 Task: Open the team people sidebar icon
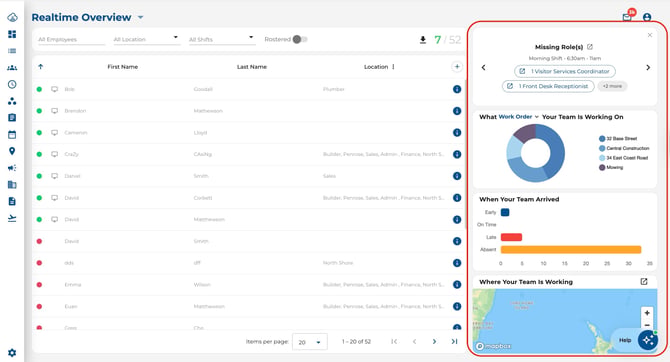click(x=12, y=68)
